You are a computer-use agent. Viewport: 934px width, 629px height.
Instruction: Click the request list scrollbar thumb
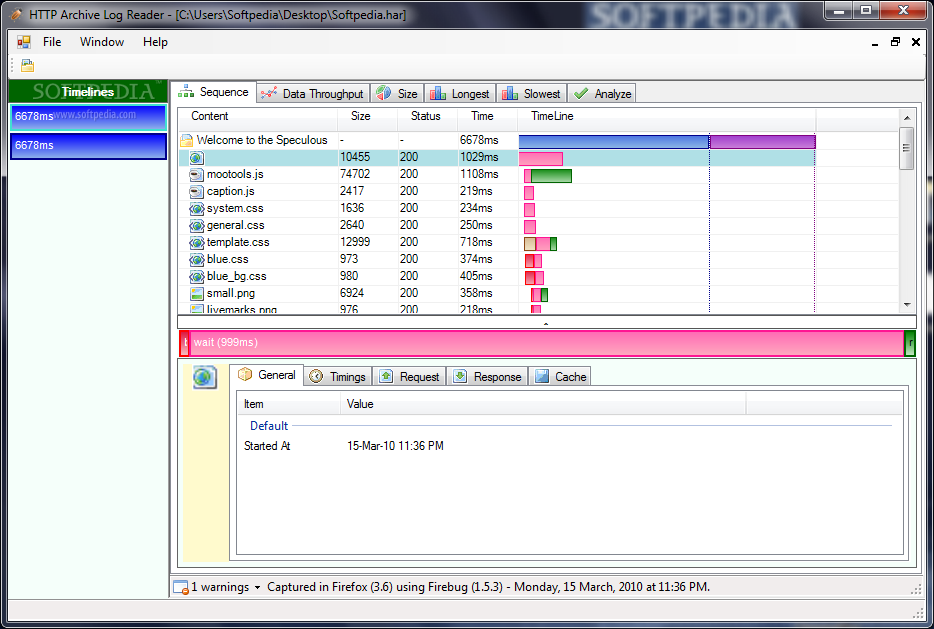907,148
